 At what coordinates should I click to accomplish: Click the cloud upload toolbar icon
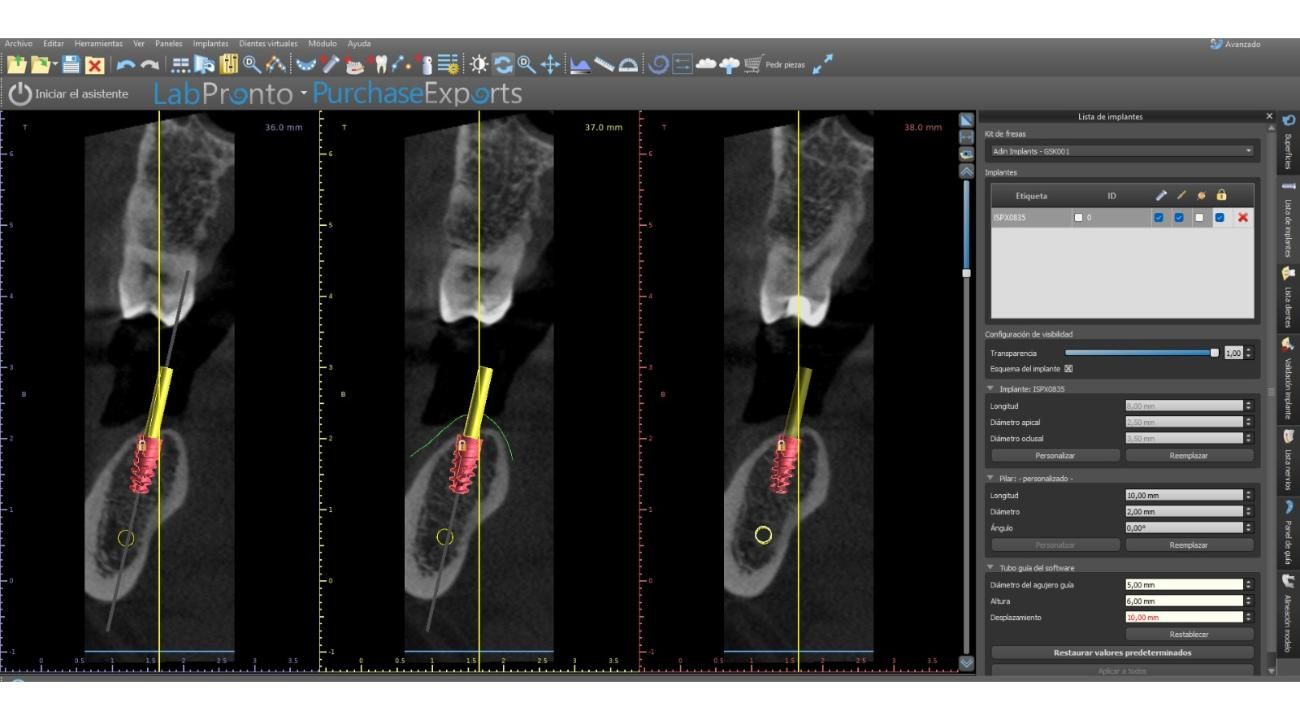730,65
